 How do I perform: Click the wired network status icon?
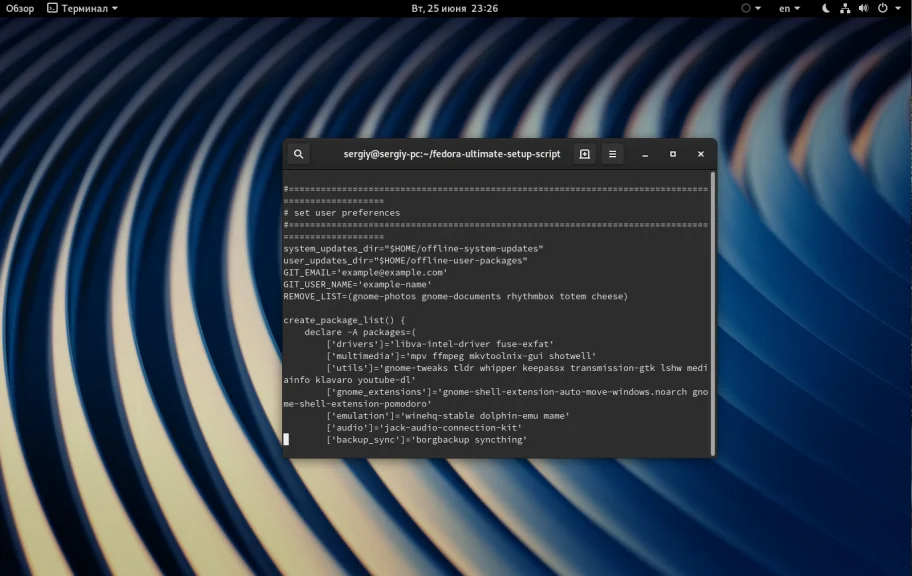845,8
